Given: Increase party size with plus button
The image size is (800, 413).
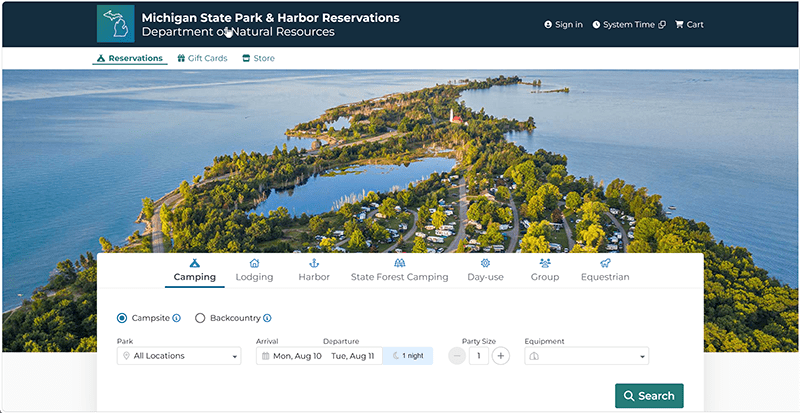Looking at the screenshot, I should tap(501, 356).
